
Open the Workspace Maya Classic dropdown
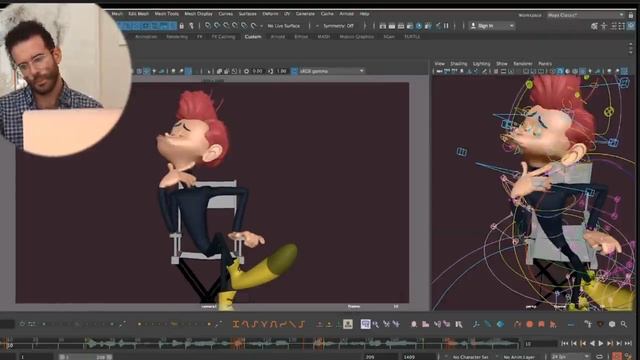click(586, 15)
